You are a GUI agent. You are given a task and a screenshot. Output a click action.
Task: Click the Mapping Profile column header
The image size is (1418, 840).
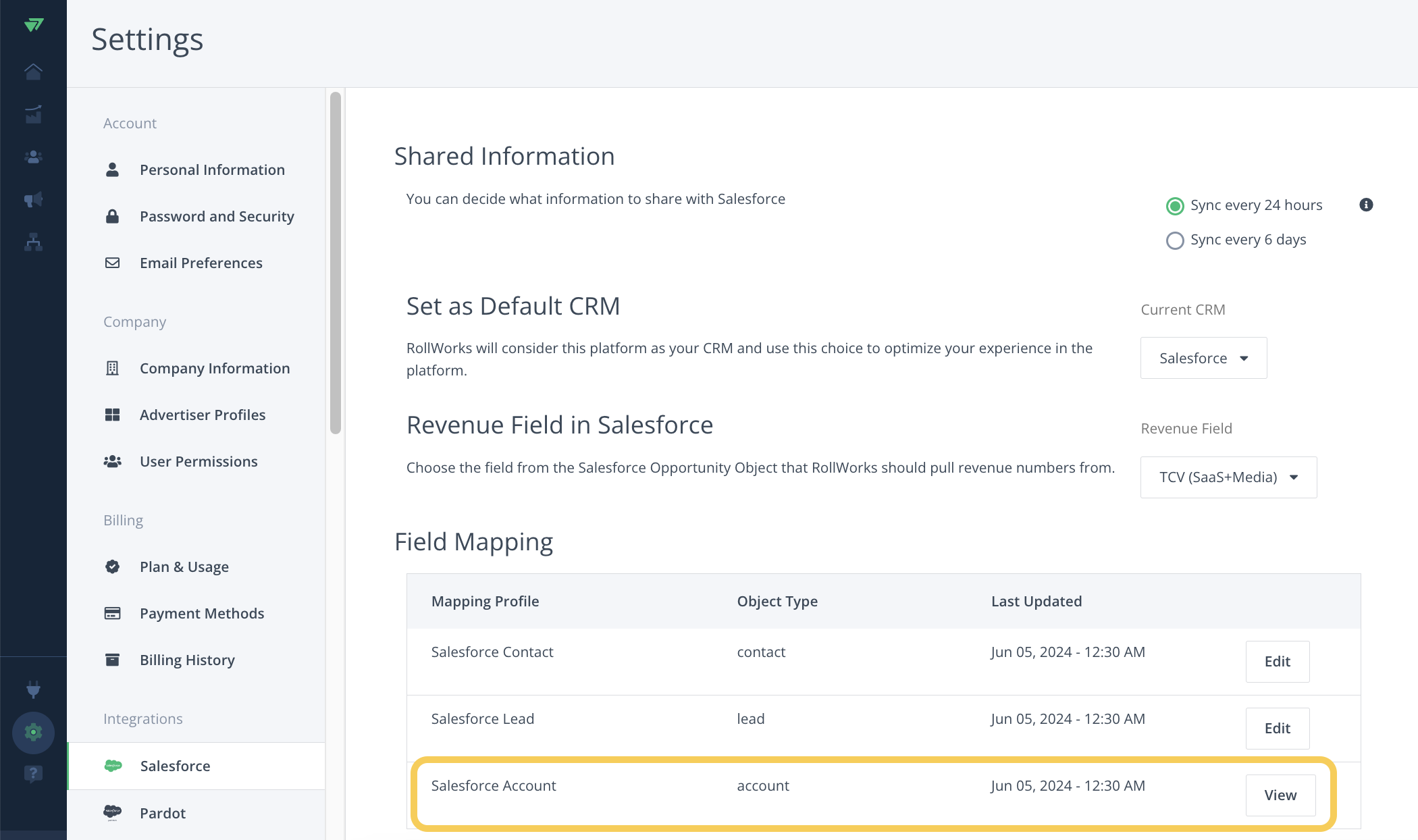[x=485, y=601]
